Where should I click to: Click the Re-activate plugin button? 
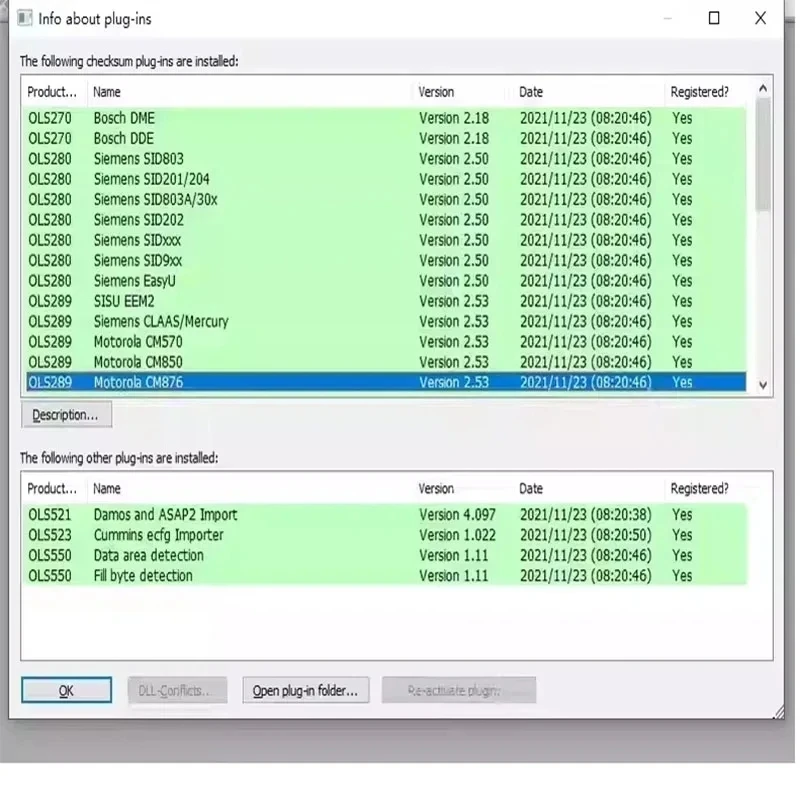pos(459,690)
